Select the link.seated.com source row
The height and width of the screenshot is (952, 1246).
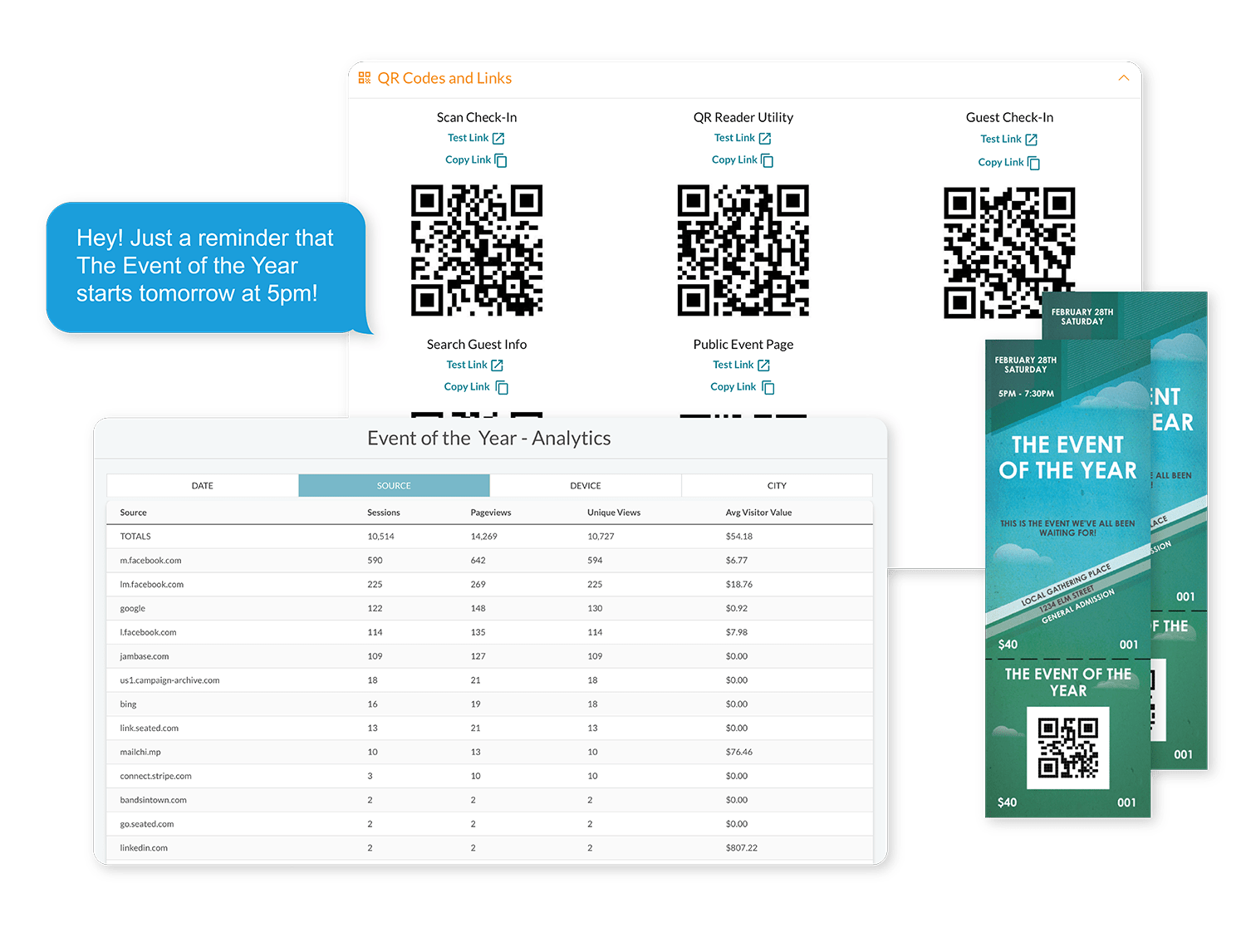pyautogui.click(x=490, y=729)
